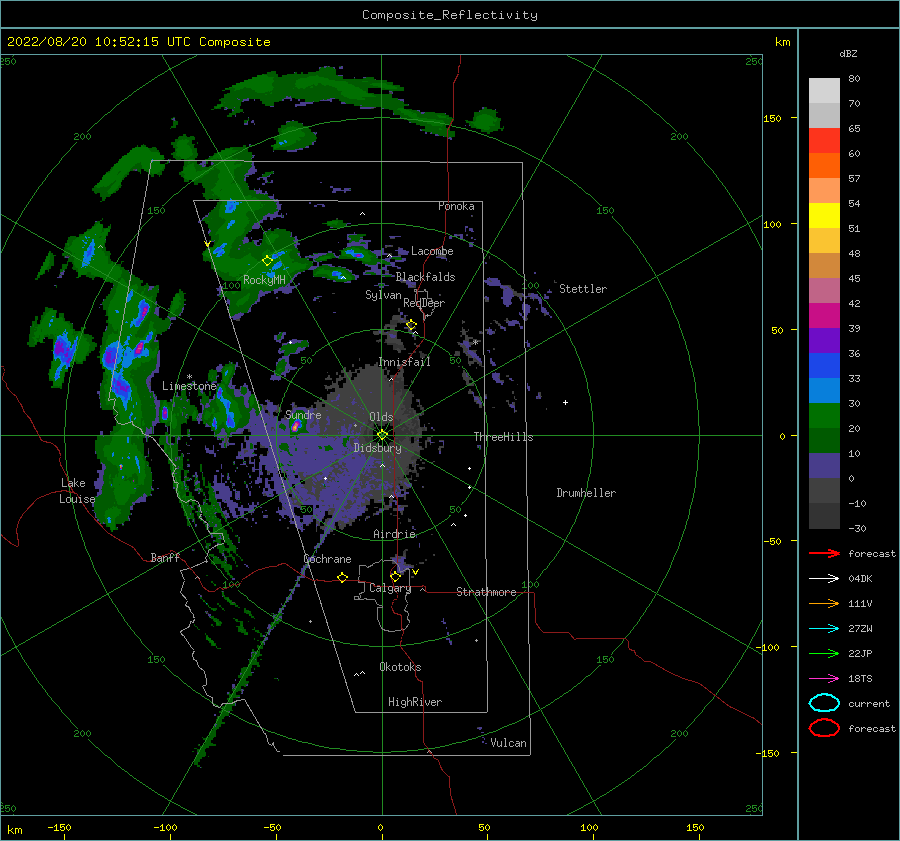The image size is (900, 841).
Task: Click the 18TS legend text
Action: coord(860,679)
